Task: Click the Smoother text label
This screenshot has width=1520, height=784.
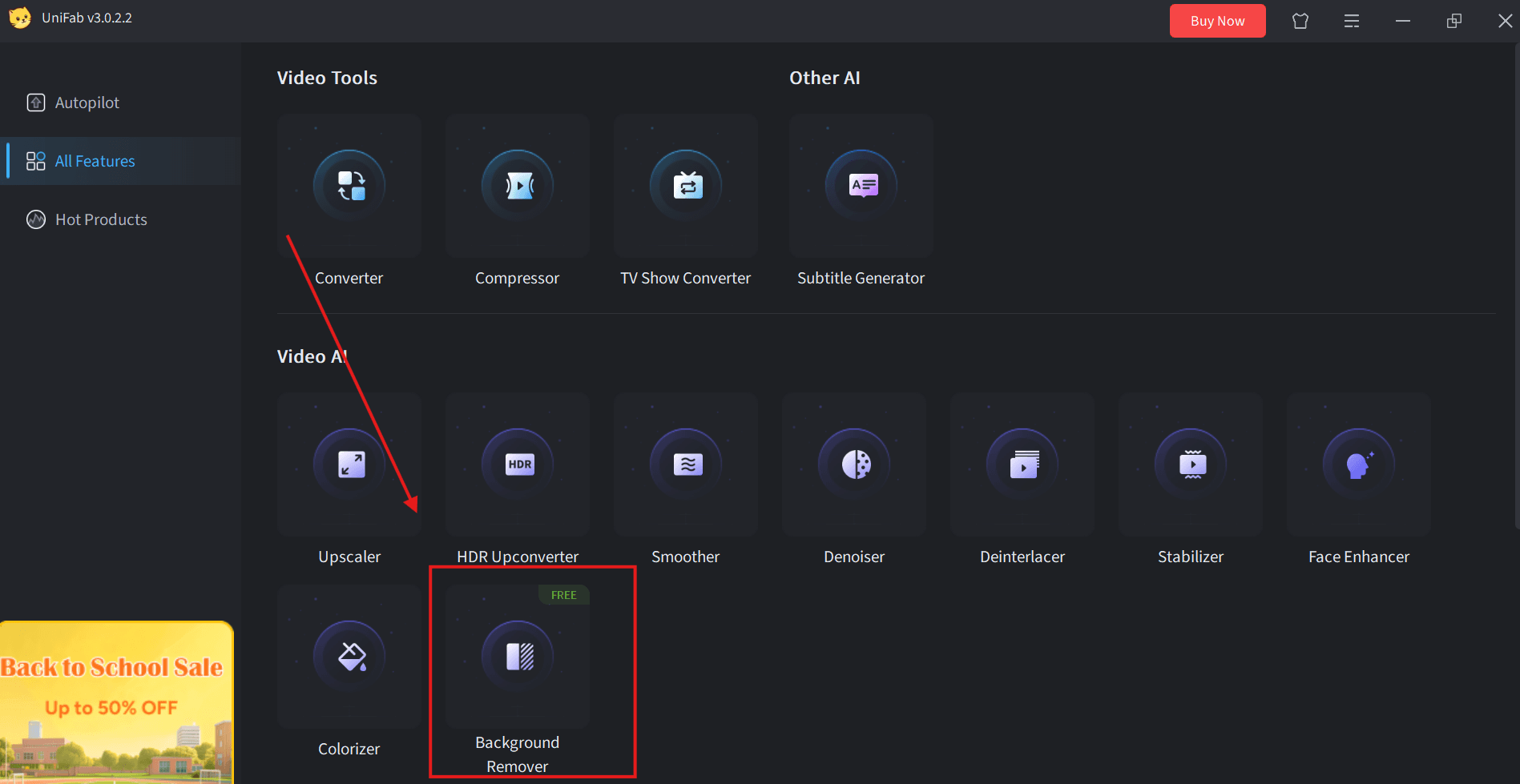Action: 685,557
